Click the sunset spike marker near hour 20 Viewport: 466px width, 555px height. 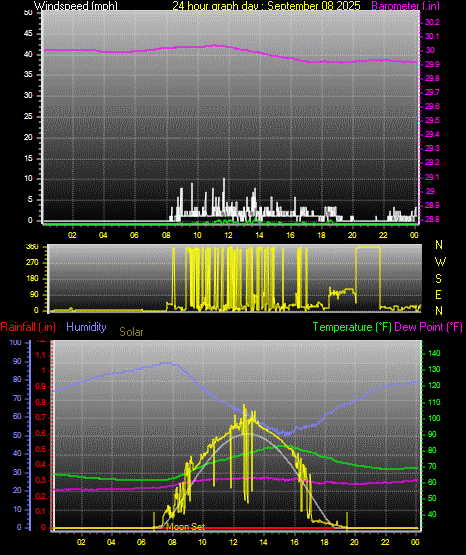coord(347,521)
